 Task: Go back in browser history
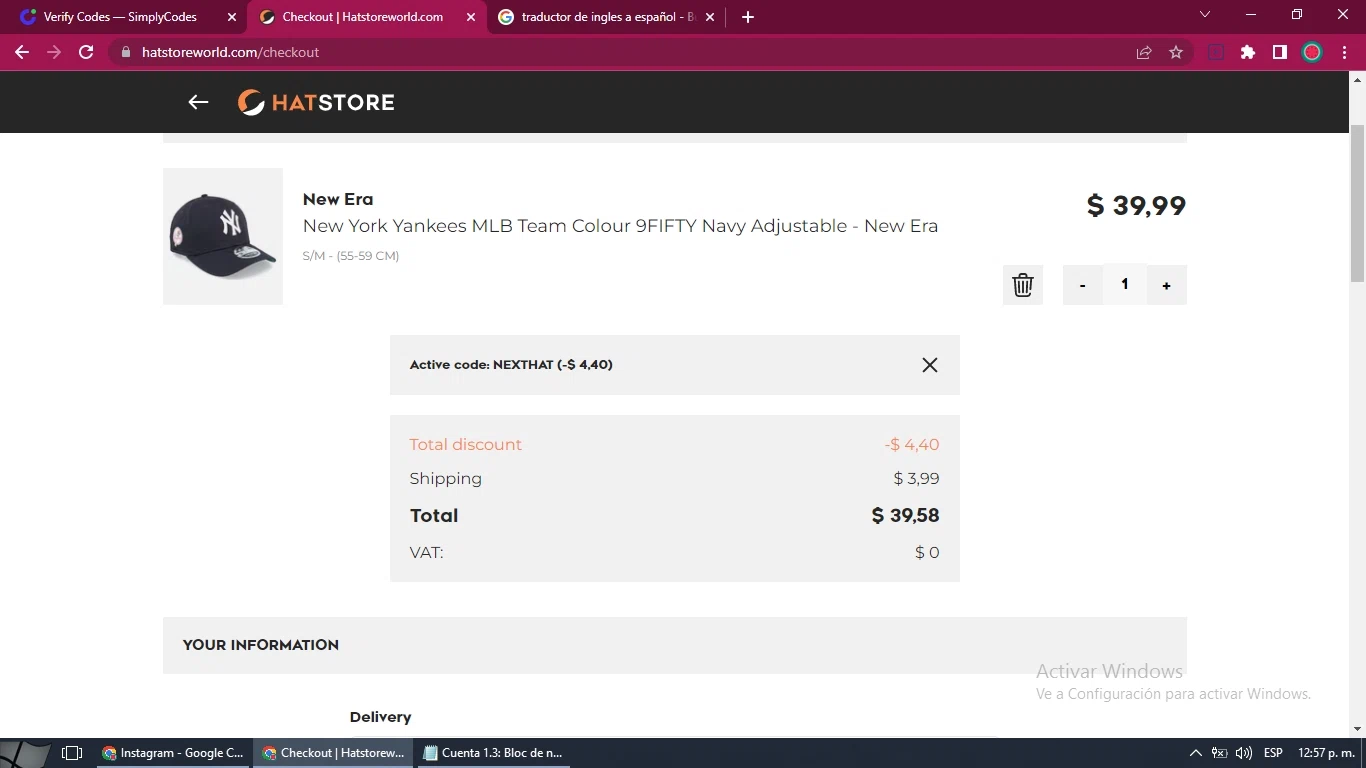pos(22,52)
